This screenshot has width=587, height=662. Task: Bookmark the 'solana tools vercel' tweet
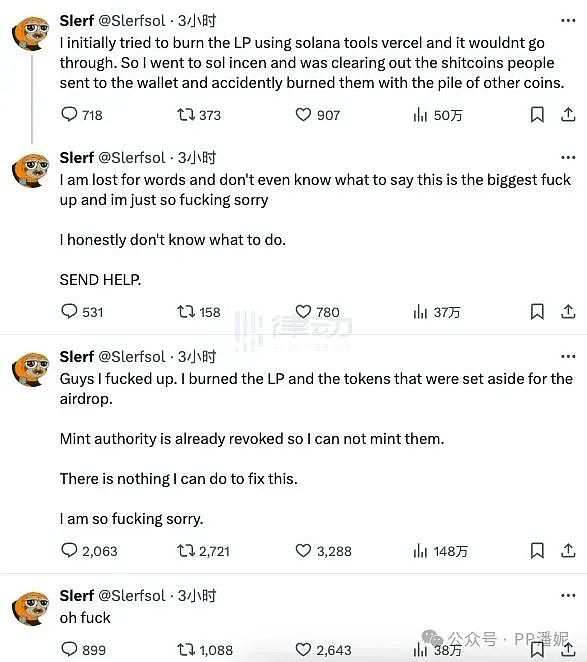point(537,115)
